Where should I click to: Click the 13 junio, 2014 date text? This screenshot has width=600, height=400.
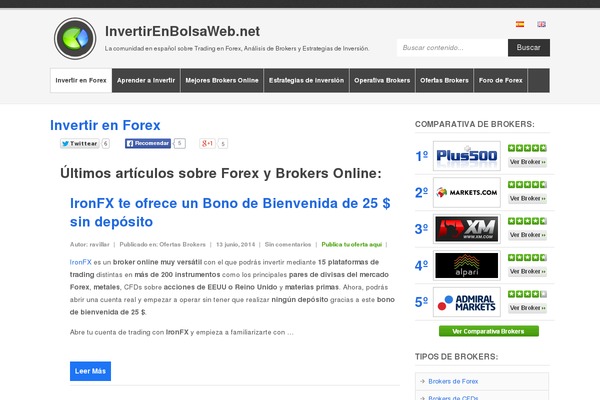(235, 244)
